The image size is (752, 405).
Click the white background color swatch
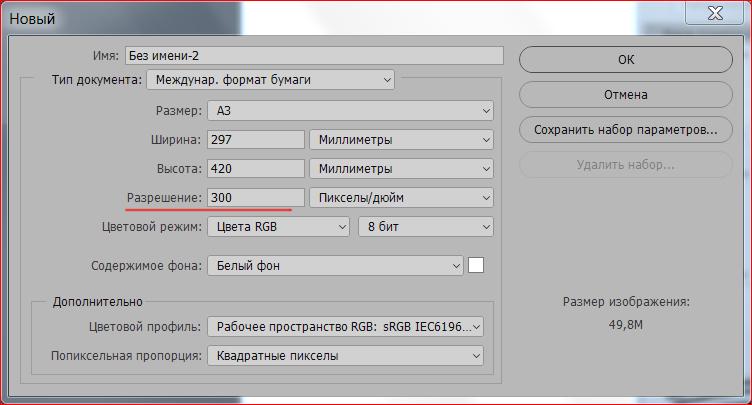[476, 265]
